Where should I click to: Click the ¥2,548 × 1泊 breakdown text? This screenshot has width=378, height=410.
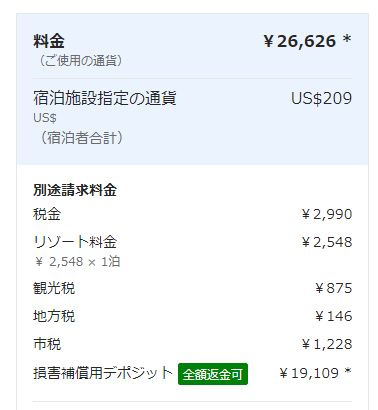77,262
